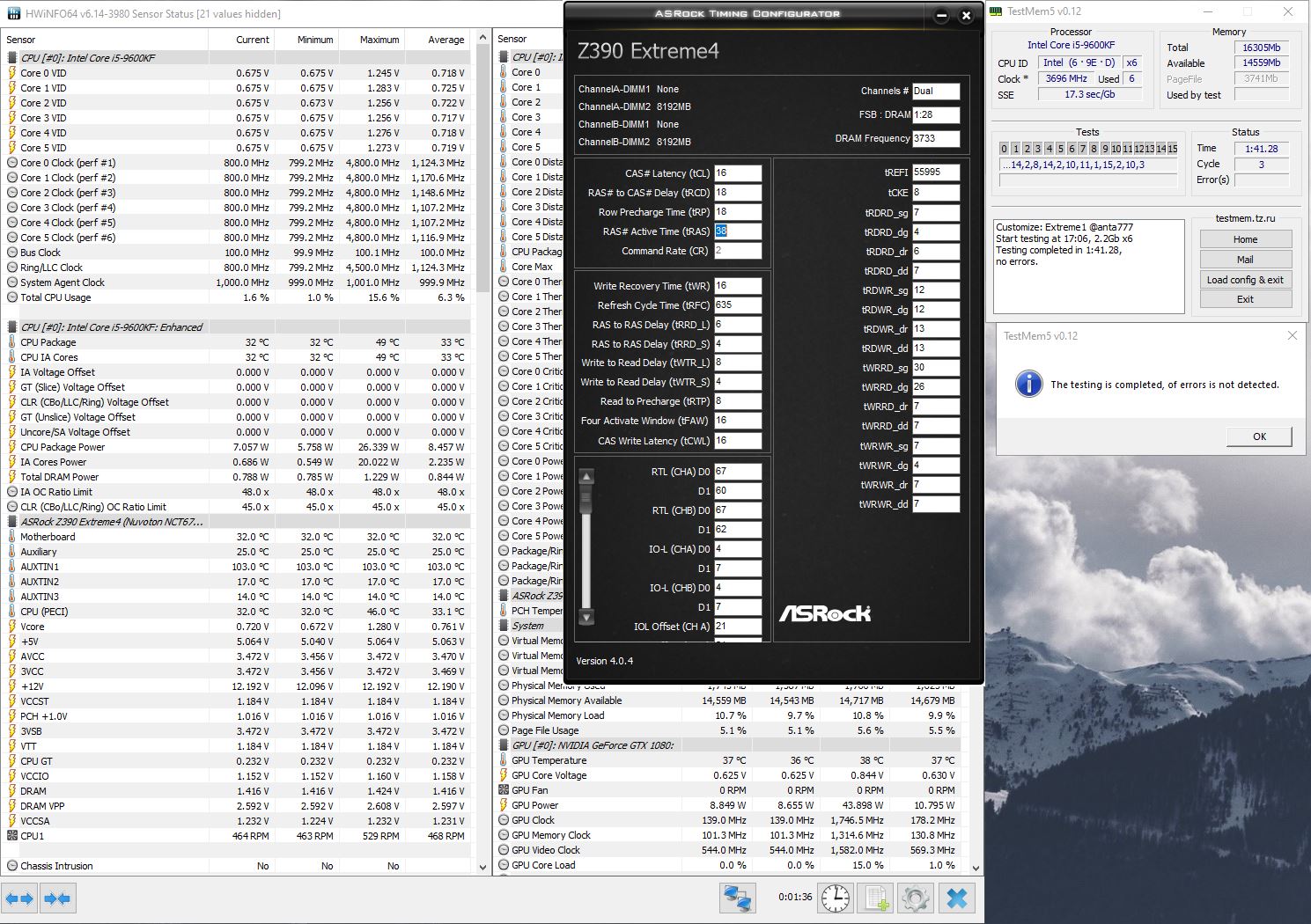Click the thermometer icon beside Motherboard
Viewport: 1311px width, 924px height.
[x=12, y=537]
